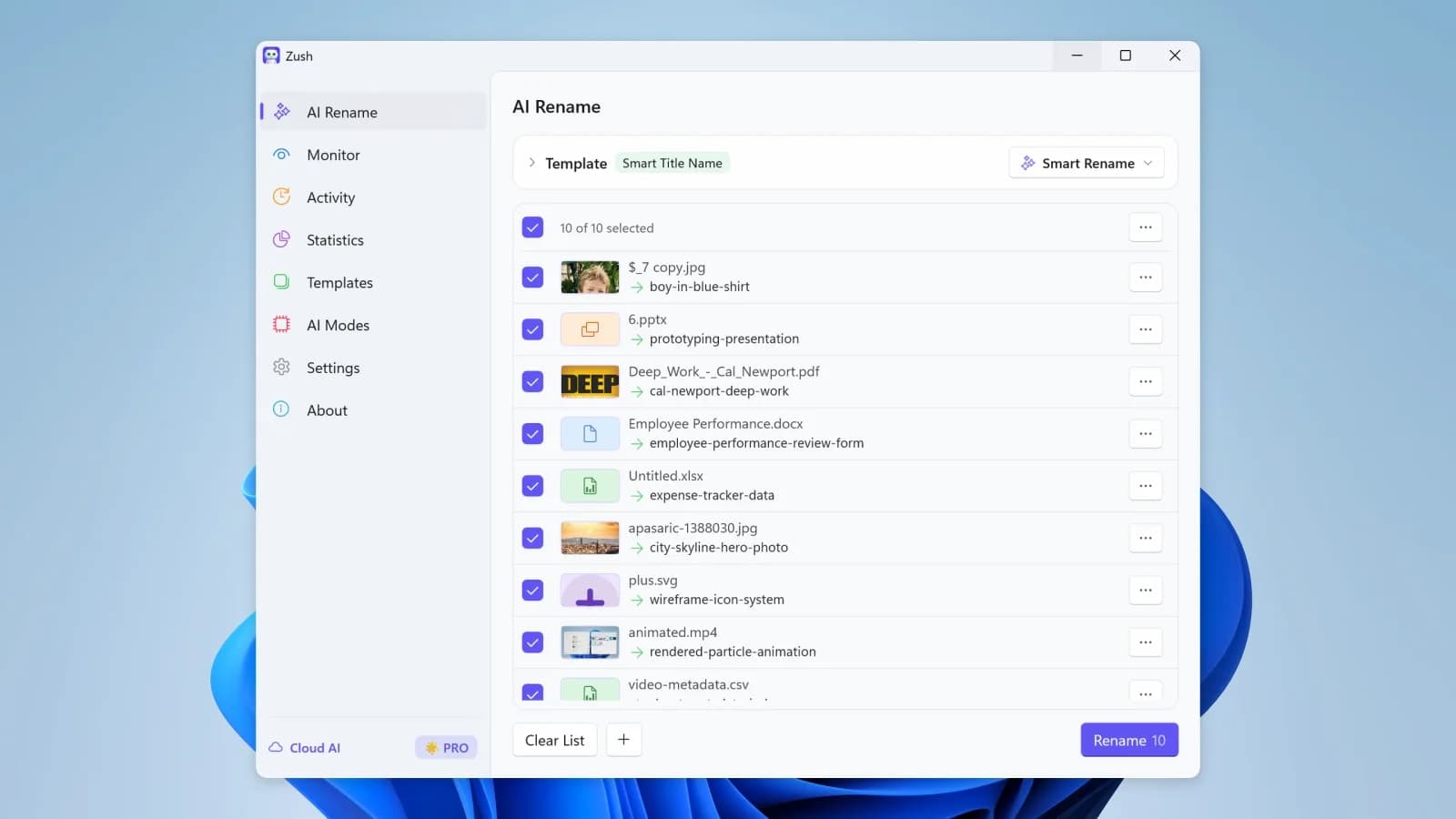Open more options for Employee Performance.docx
The height and width of the screenshot is (819, 1456).
pyautogui.click(x=1146, y=433)
